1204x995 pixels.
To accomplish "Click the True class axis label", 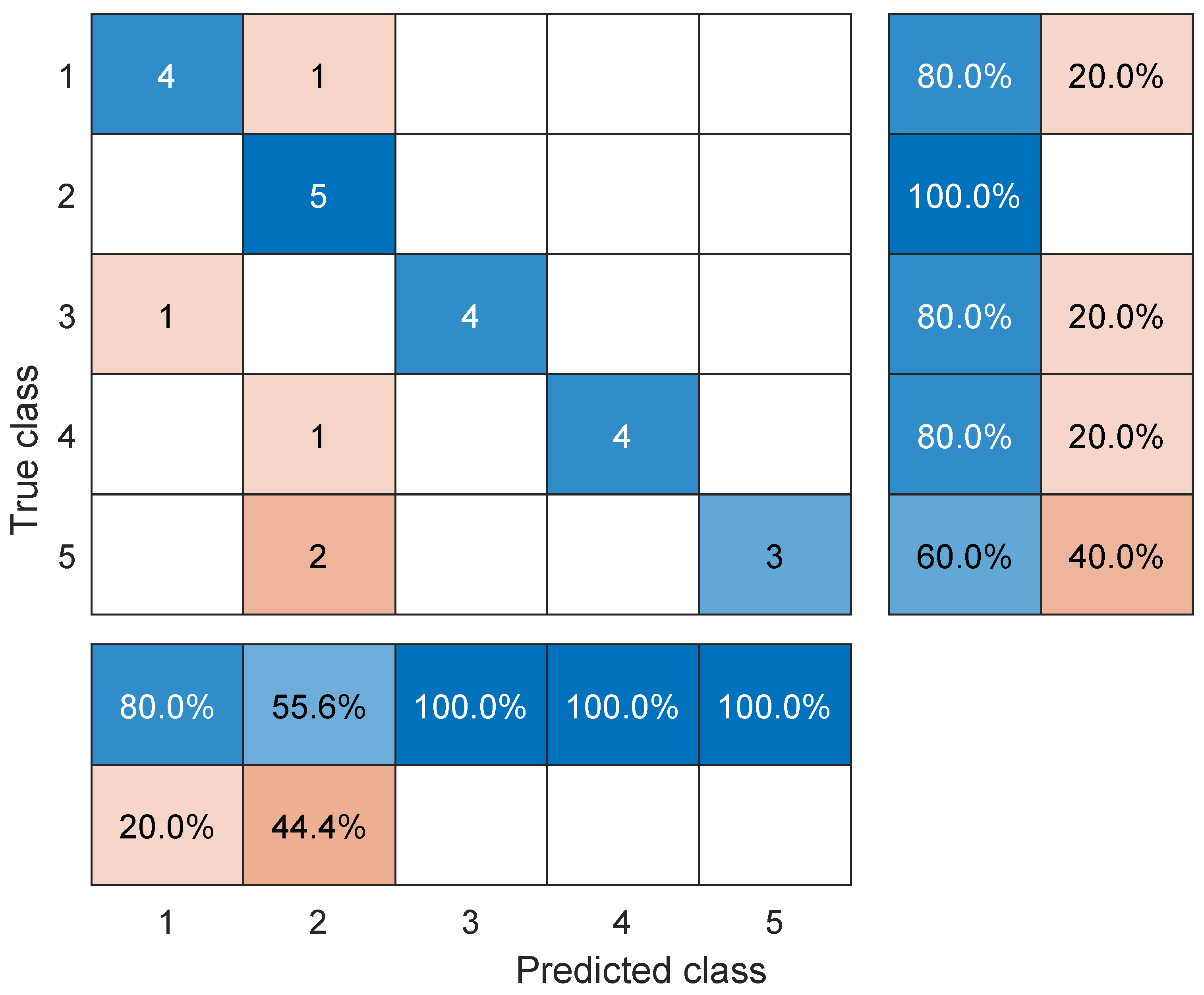I will pyautogui.click(x=25, y=449).
